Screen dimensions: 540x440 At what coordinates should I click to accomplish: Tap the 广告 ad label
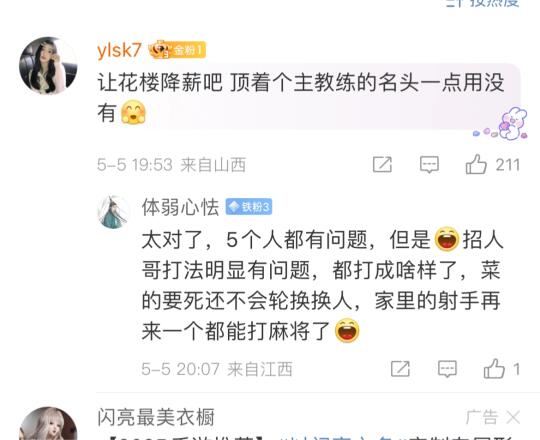tap(481, 418)
